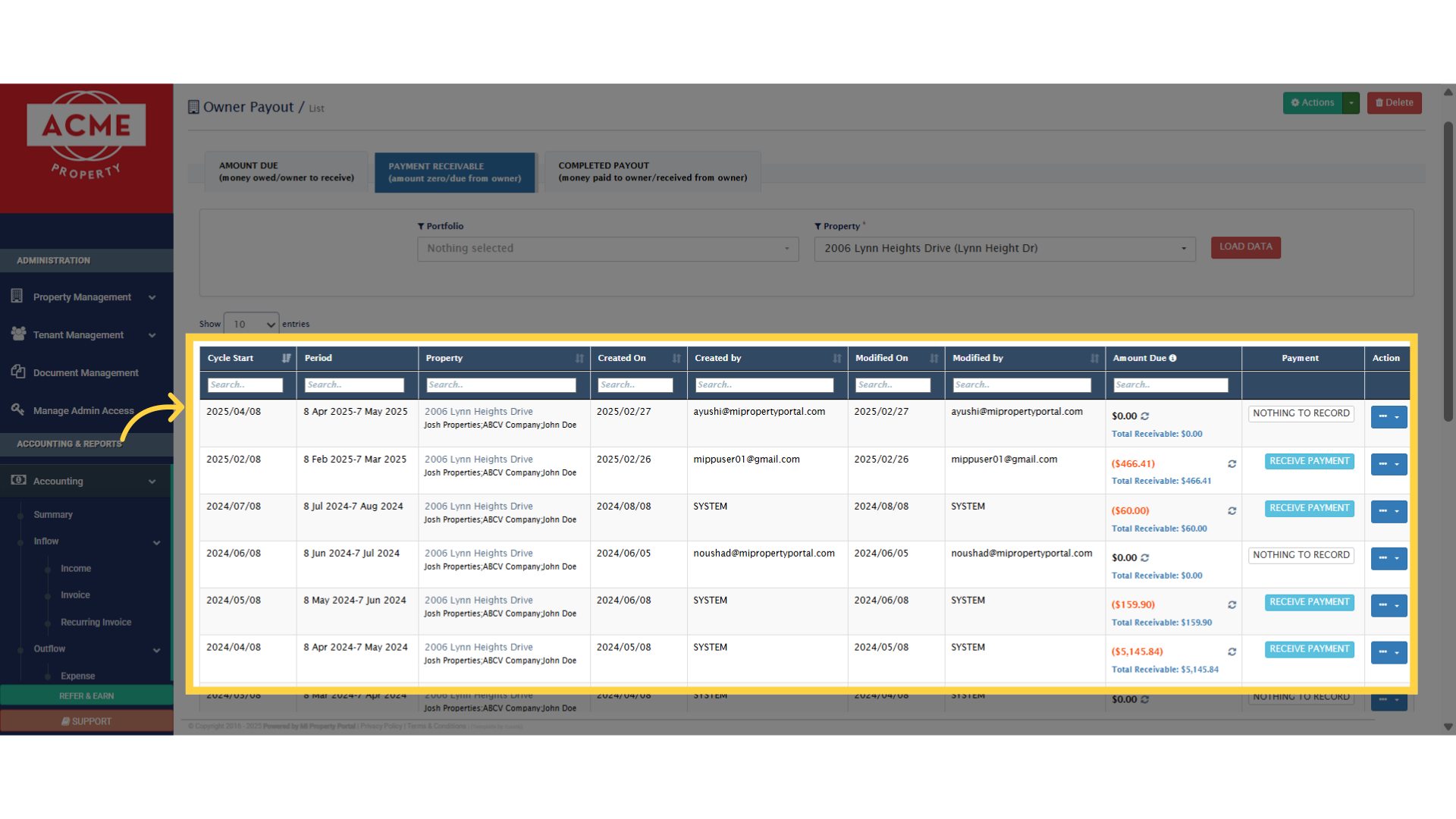Image resolution: width=1456 pixels, height=819 pixels.
Task: Open Income under Inflow
Action: click(x=76, y=569)
